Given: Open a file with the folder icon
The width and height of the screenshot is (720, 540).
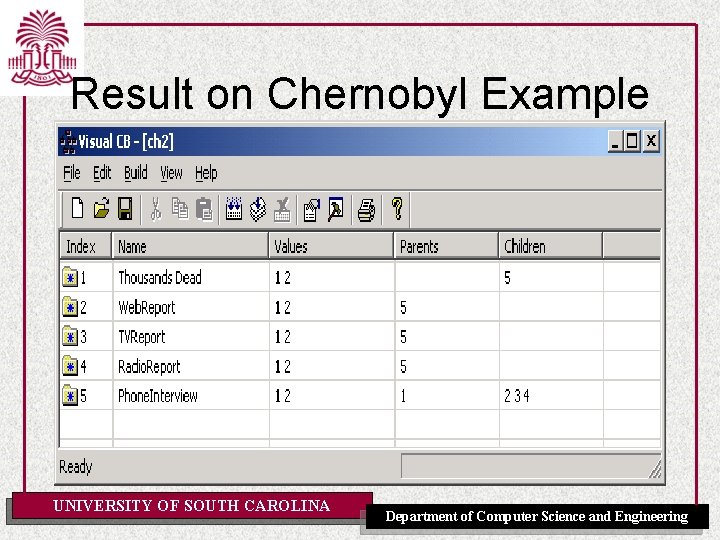Looking at the screenshot, I should 101,209.
